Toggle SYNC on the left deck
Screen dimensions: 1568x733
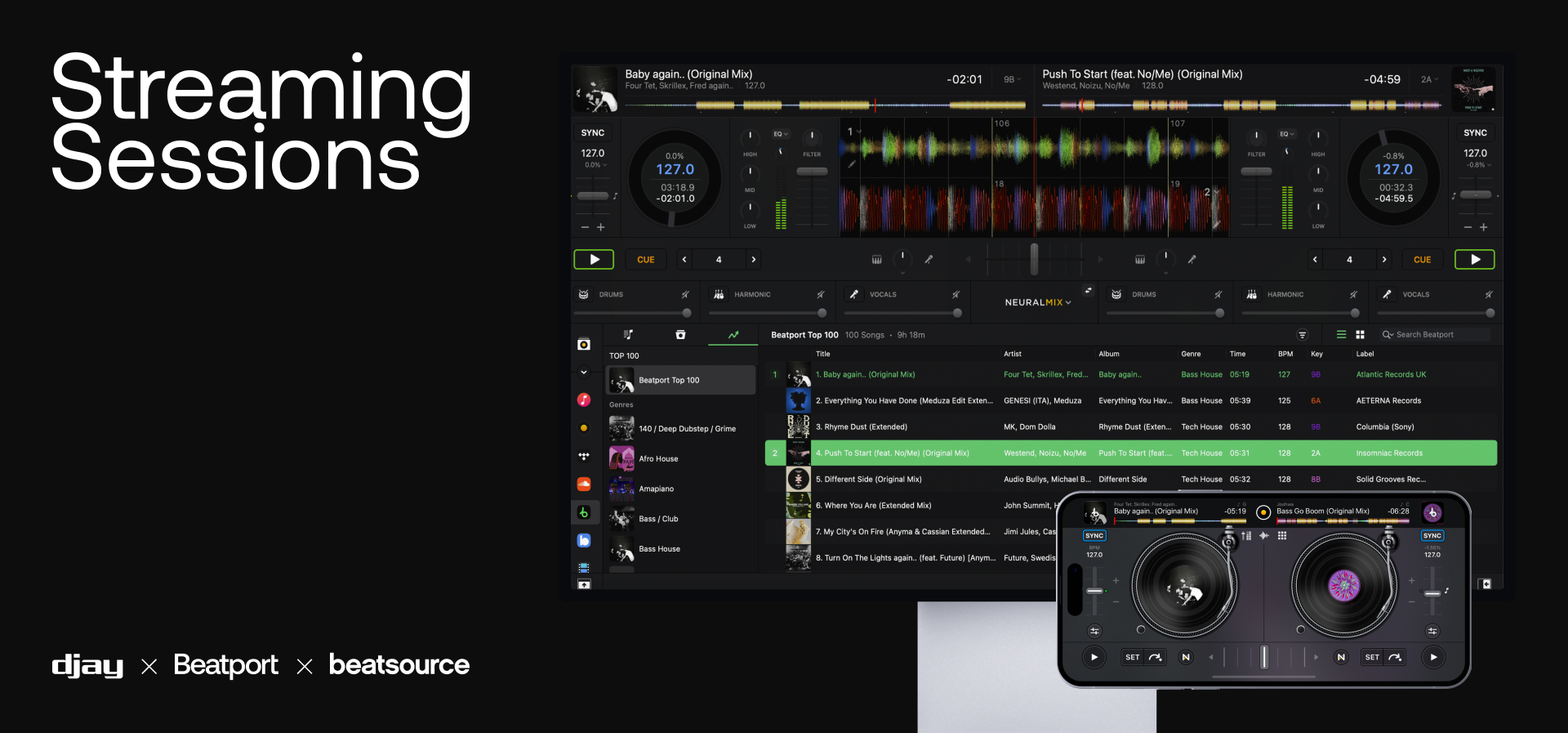(593, 132)
